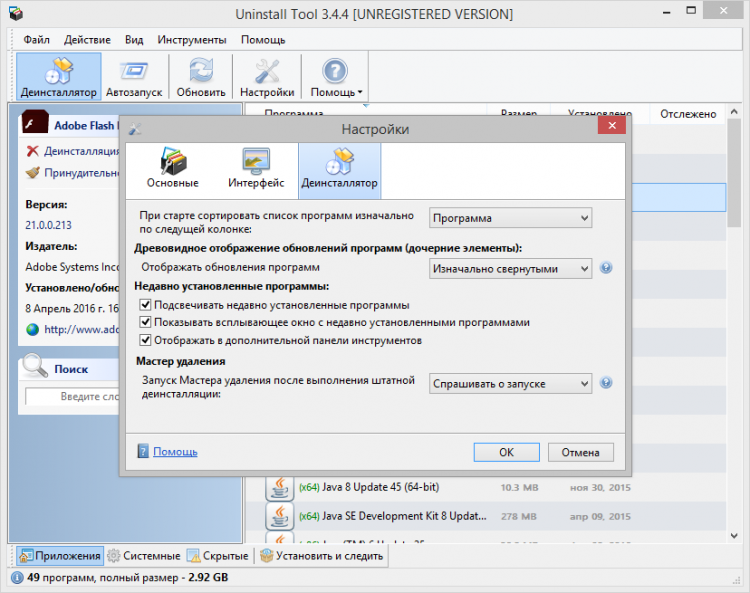Click the info icon in the status bar
Viewport: 750px width, 593px height.
pyautogui.click(x=17, y=578)
